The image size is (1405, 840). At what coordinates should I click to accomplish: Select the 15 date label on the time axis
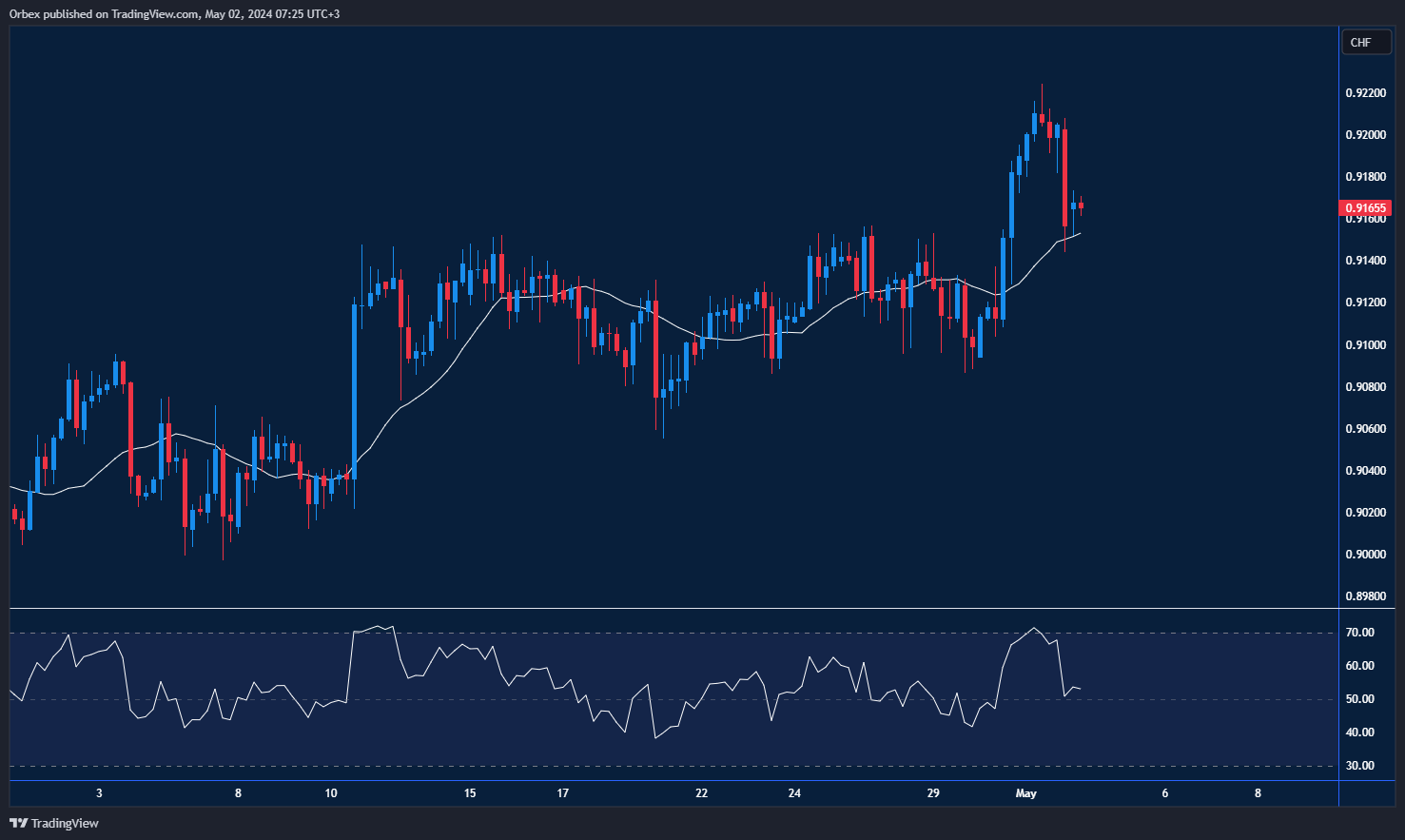click(470, 793)
